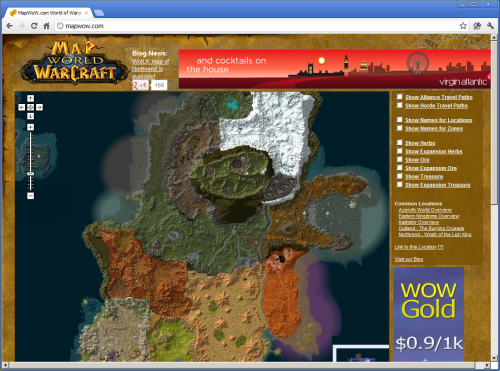Pan the map right
Screen dimensions: 500x371
click(39, 107)
